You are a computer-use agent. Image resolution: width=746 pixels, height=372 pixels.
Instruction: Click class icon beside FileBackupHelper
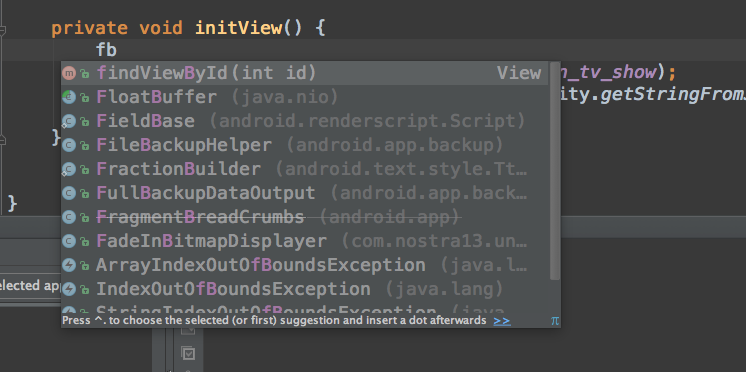(x=69, y=145)
